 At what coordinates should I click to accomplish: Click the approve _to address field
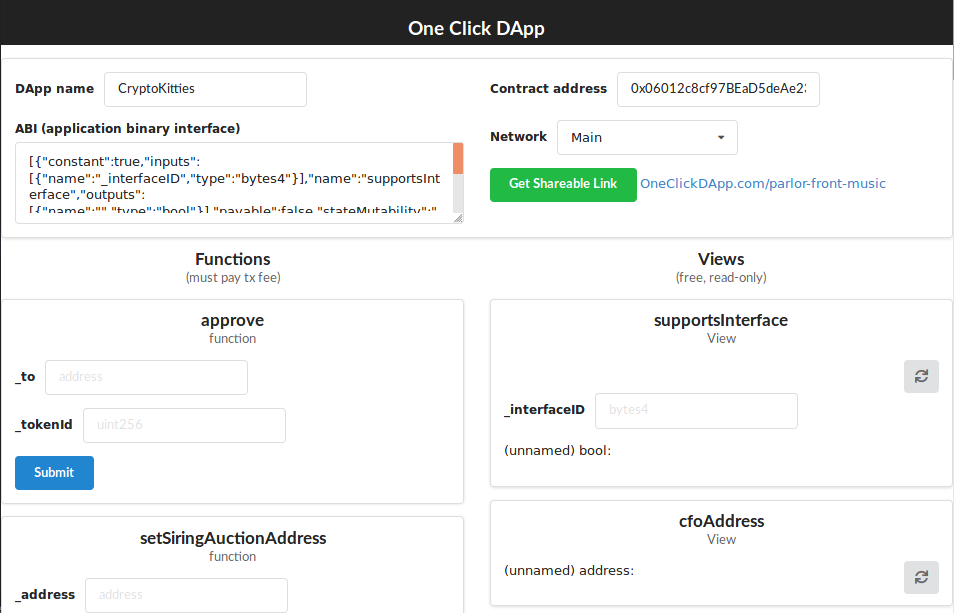coord(146,377)
